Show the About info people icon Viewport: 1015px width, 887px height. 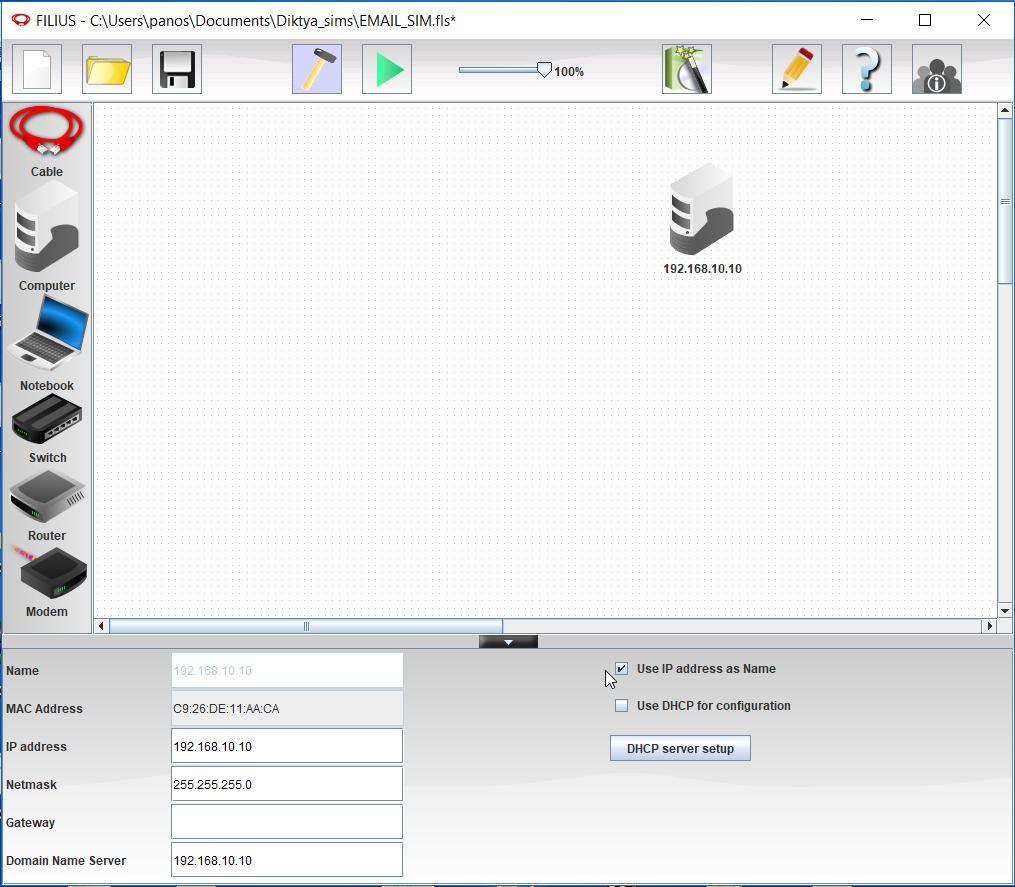tap(937, 69)
